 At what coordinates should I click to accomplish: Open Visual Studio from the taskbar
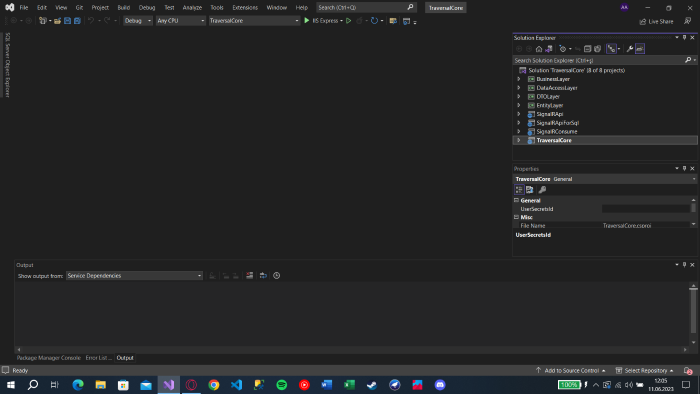pos(169,385)
